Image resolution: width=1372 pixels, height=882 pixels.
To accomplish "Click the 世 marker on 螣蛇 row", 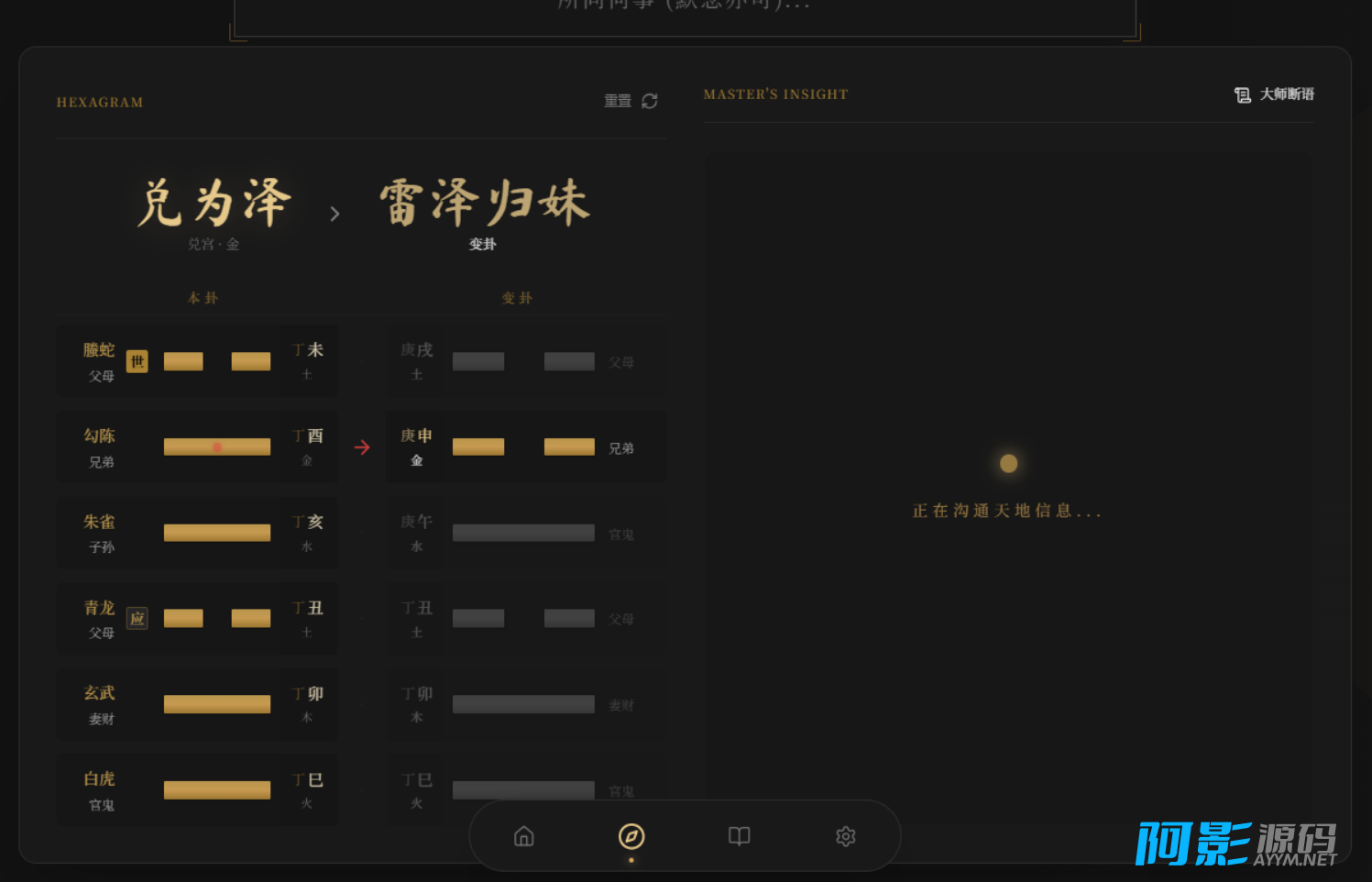I will (x=137, y=361).
